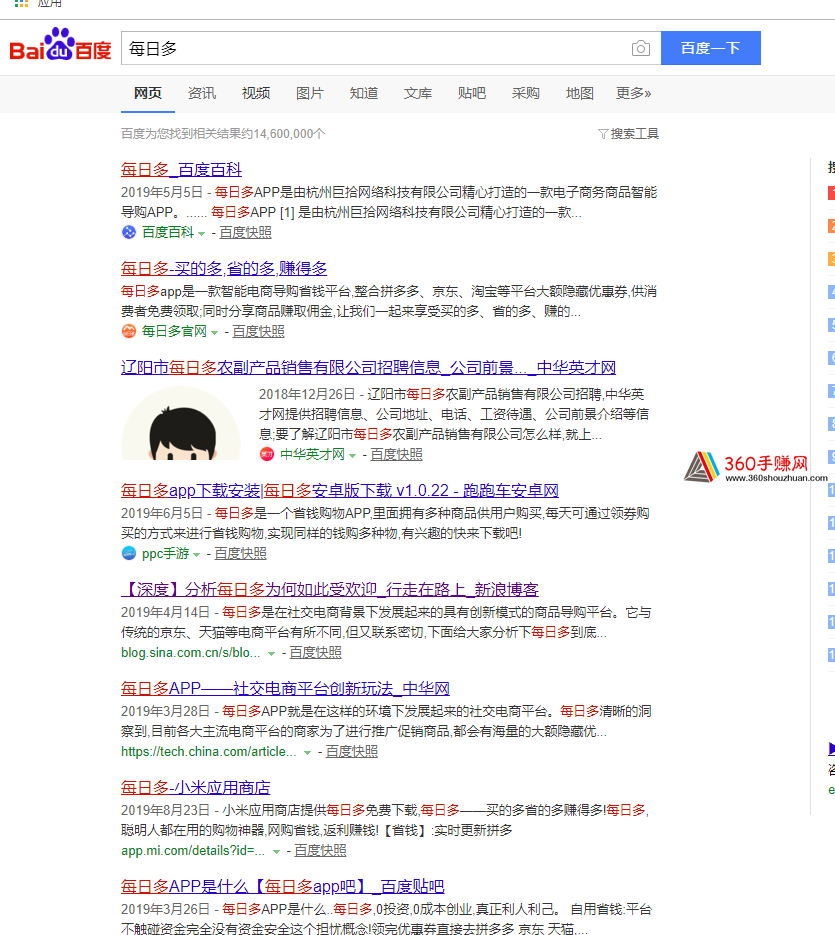Open camera image search icon

pyautogui.click(x=641, y=48)
